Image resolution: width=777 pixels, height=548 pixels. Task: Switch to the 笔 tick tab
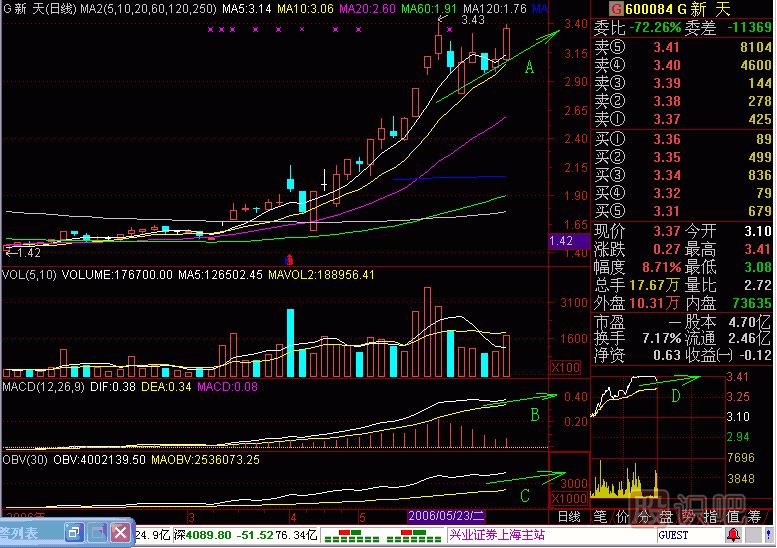coord(601,516)
